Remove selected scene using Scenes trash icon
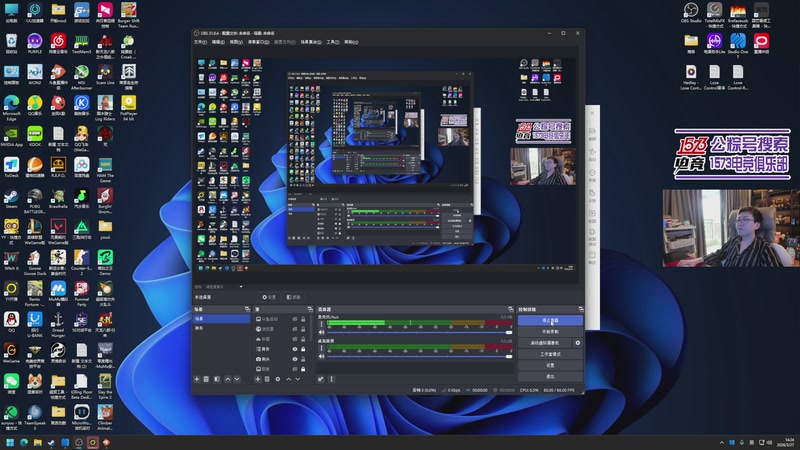 206,379
